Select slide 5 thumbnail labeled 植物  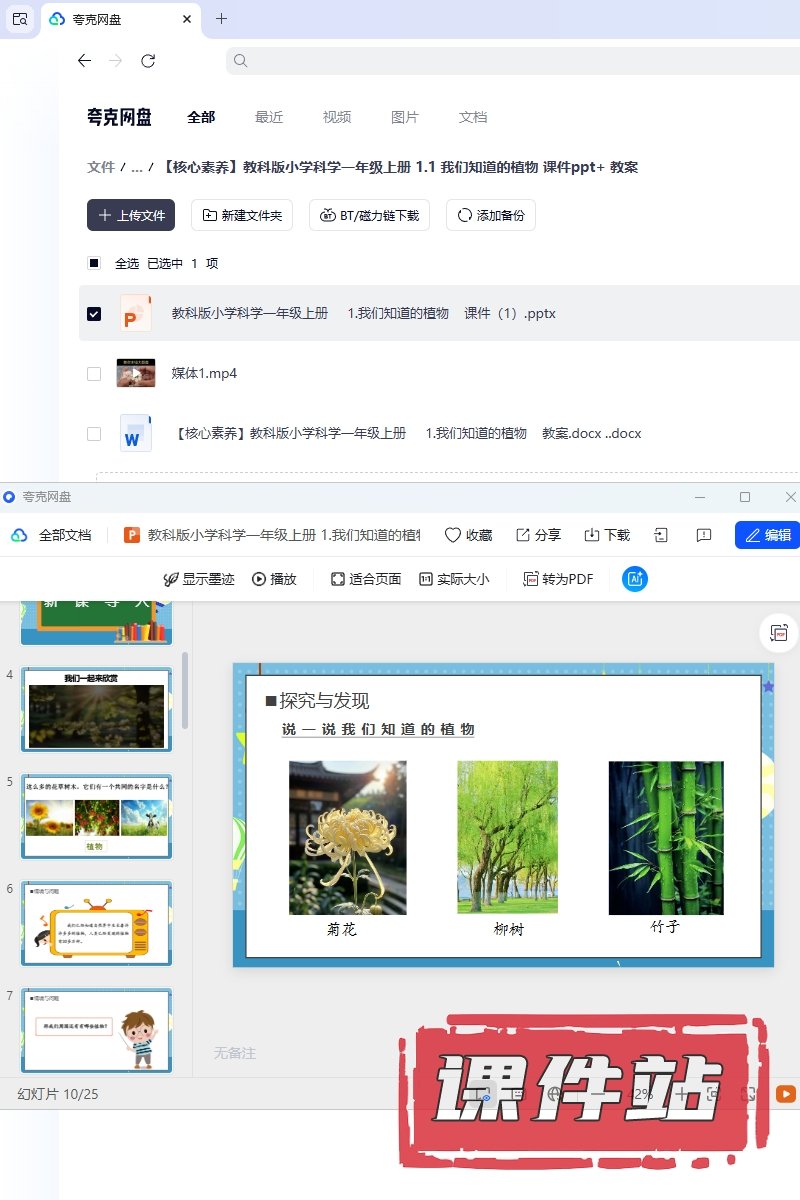97,816
